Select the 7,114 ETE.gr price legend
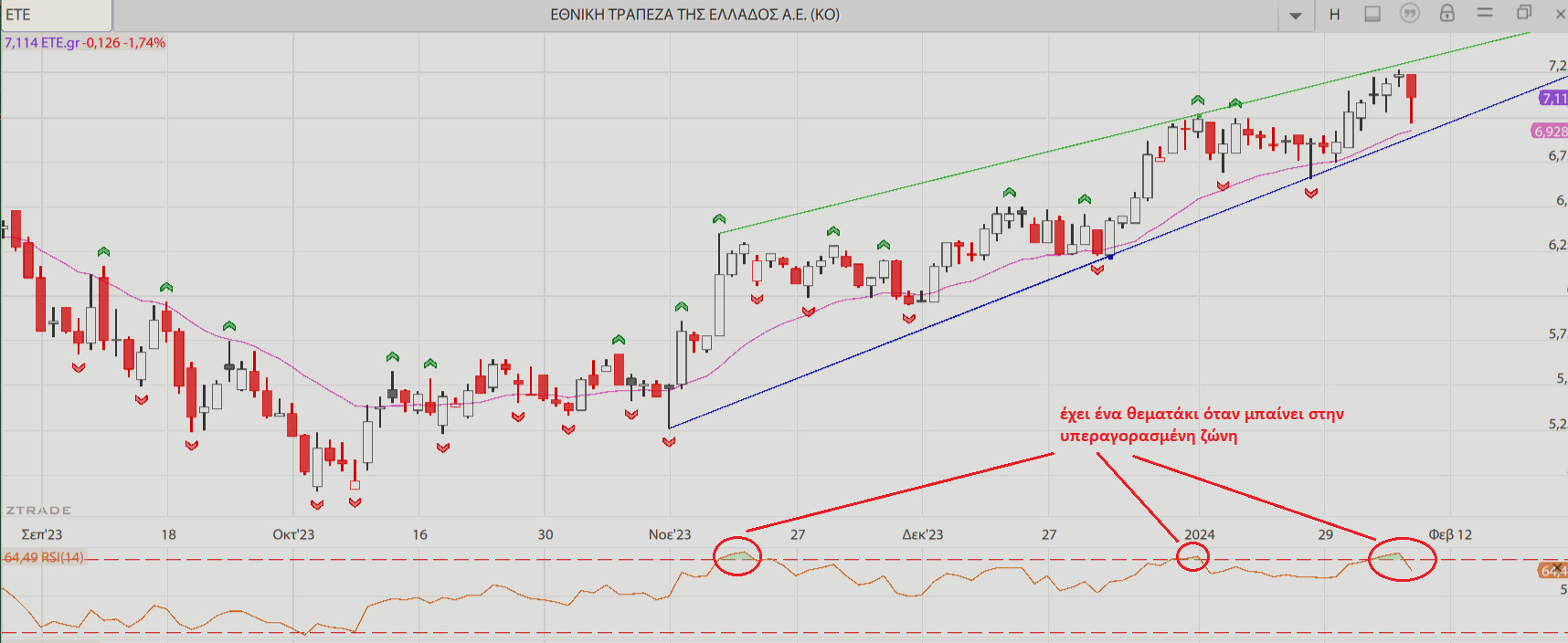Screen dimensions: 1568x643 (85, 43)
